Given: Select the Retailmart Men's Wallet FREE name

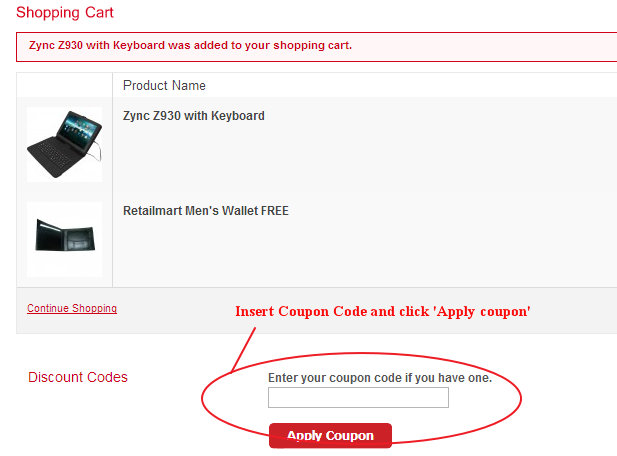Looking at the screenshot, I should pyautogui.click(x=205, y=211).
